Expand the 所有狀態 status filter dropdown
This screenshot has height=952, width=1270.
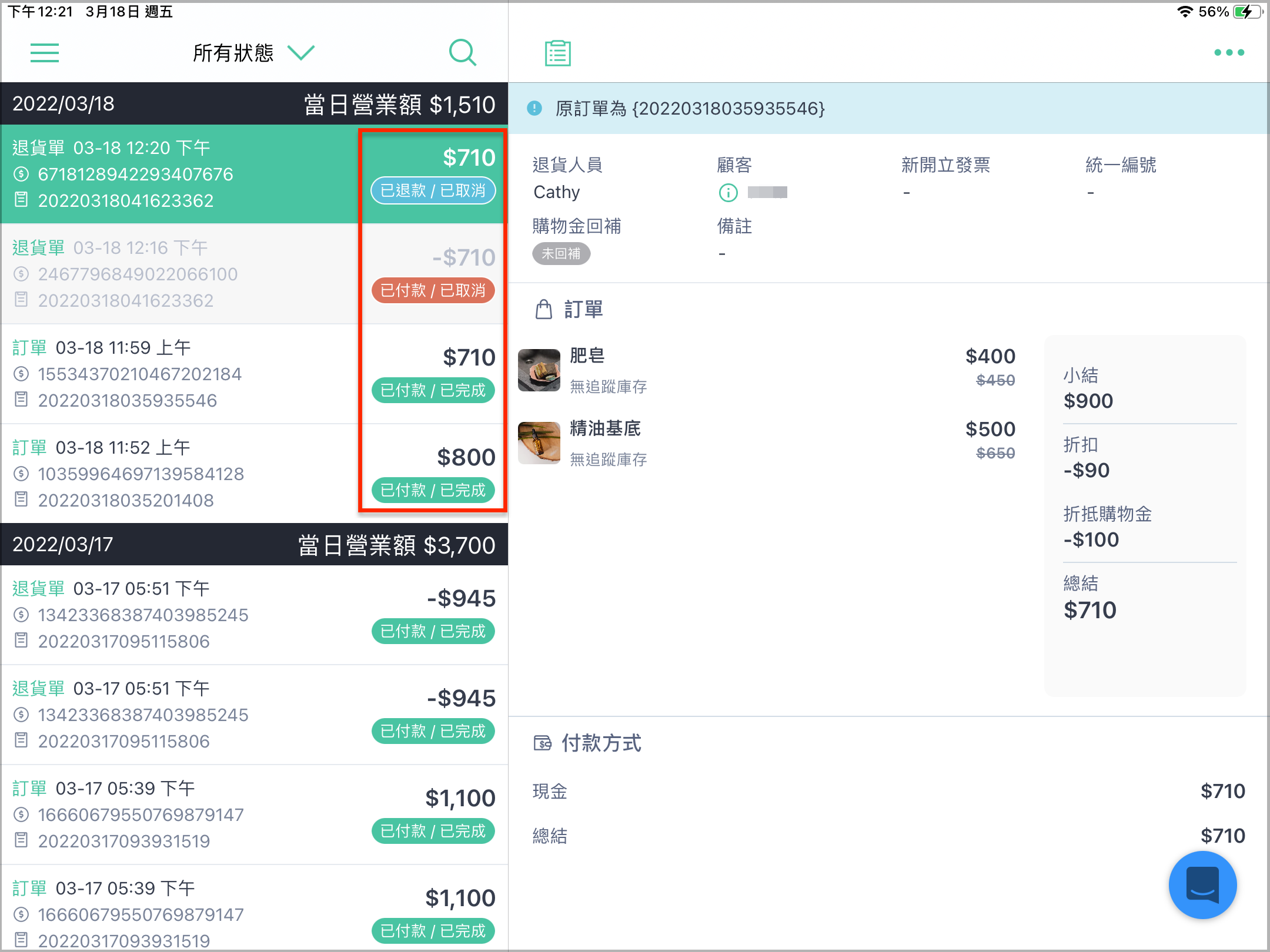click(x=254, y=53)
